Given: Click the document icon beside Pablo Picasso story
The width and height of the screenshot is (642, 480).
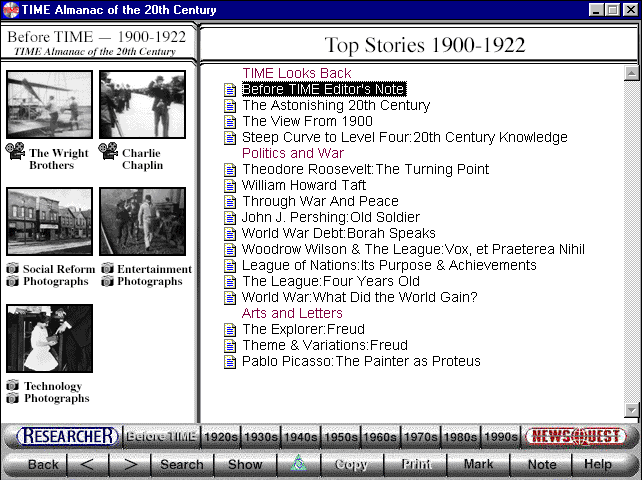Looking at the screenshot, I should (230, 361).
